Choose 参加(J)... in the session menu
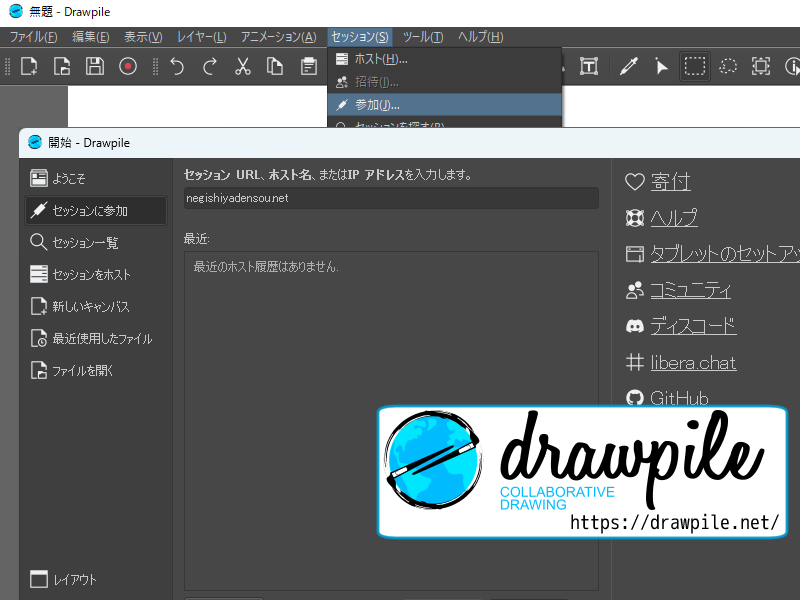Viewport: 800px width, 600px height. click(x=444, y=105)
